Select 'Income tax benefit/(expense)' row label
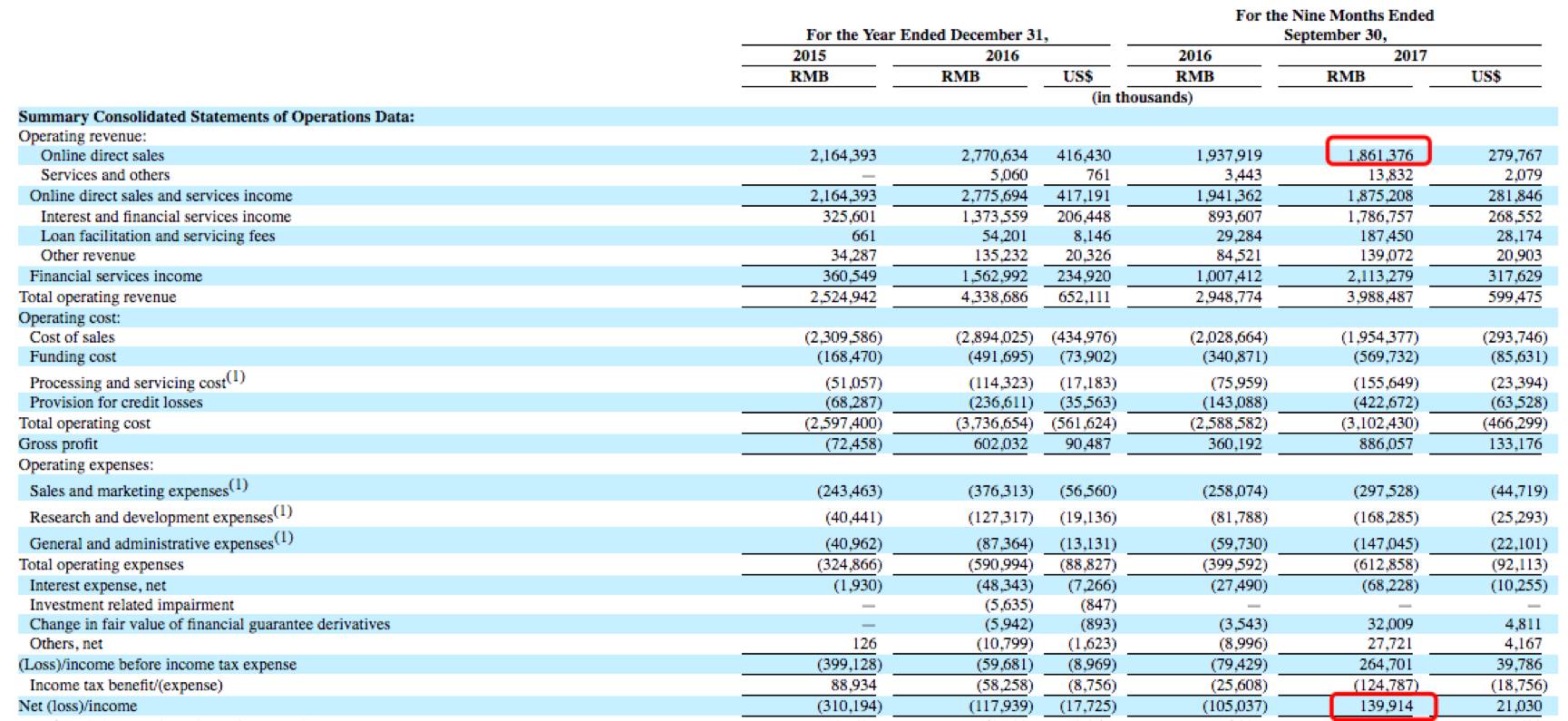 pos(126,685)
